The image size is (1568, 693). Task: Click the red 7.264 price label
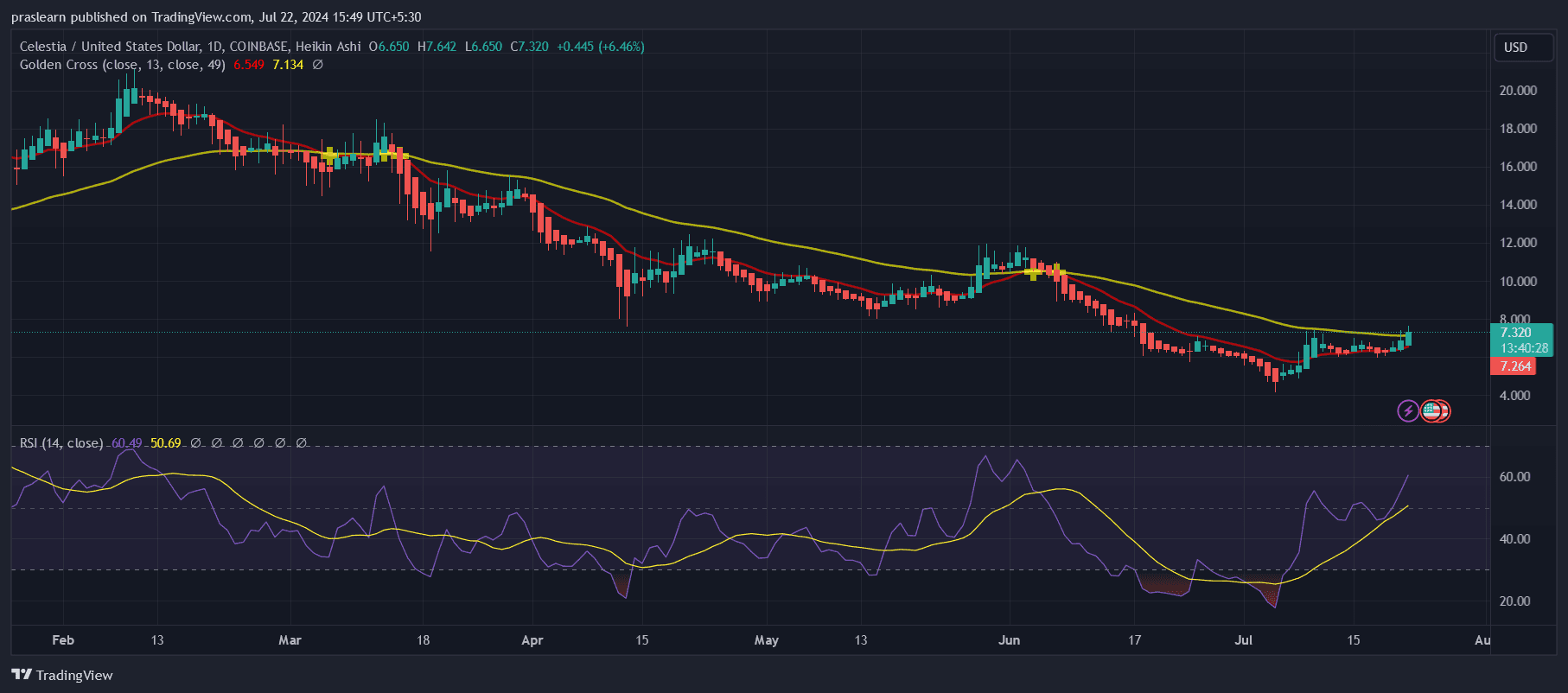click(1513, 366)
